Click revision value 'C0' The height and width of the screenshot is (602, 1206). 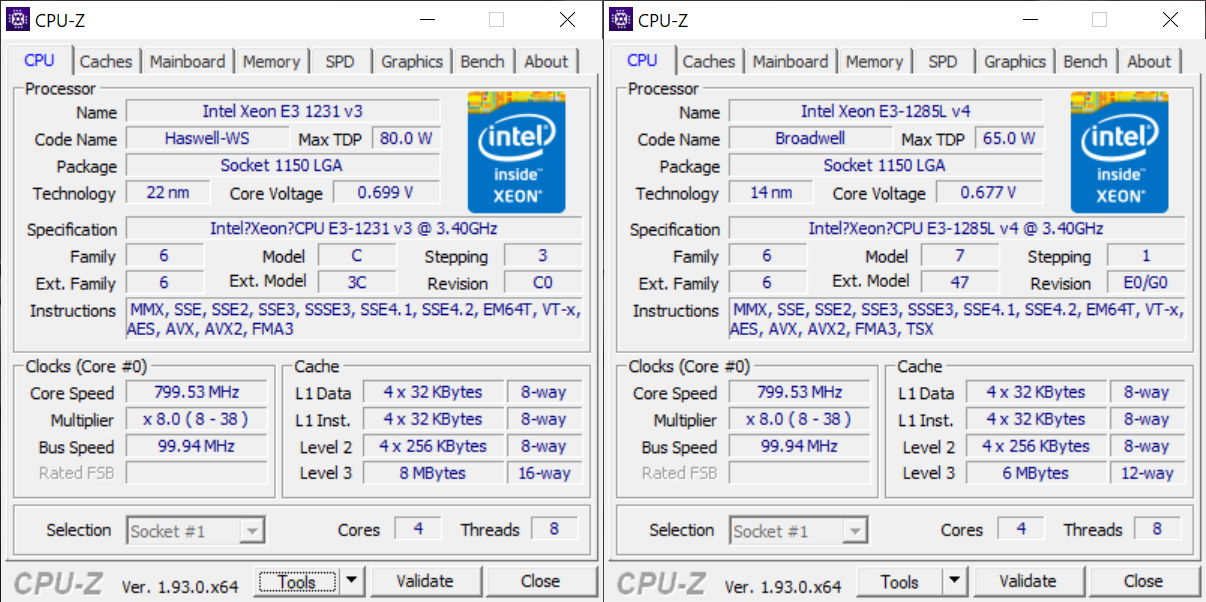(543, 283)
